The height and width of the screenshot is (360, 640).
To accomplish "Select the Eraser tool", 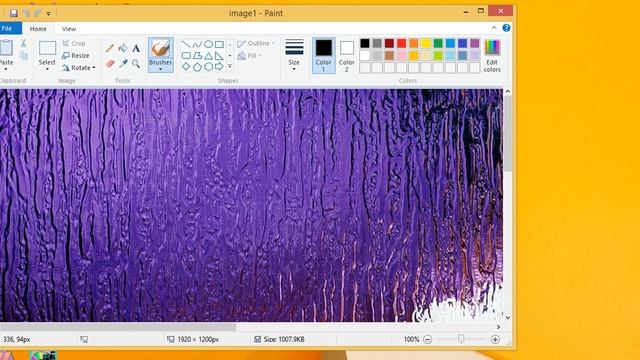I will (x=110, y=64).
